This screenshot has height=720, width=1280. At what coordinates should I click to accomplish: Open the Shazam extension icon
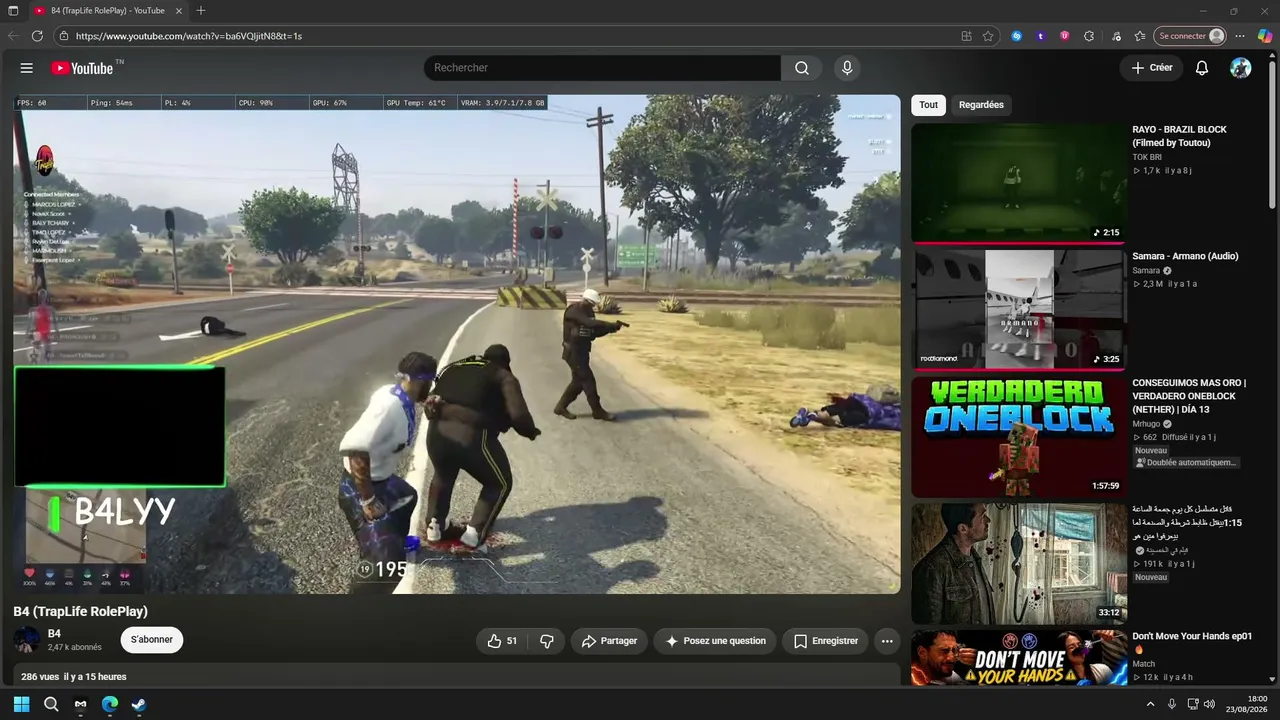tap(1017, 36)
